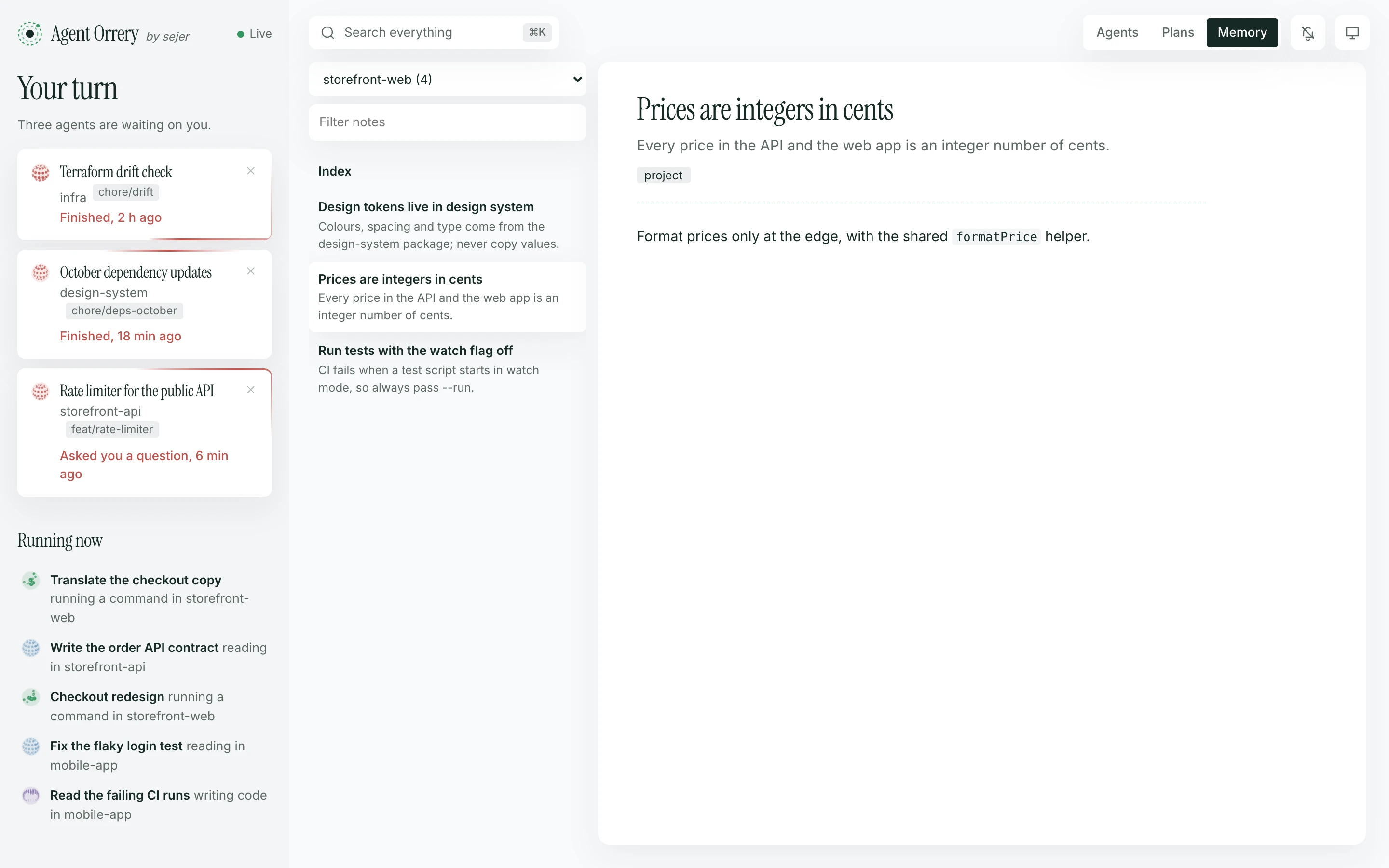Click the feat/rate-limiter branch tag
Viewport: 1389px width, 868px height.
112,429
